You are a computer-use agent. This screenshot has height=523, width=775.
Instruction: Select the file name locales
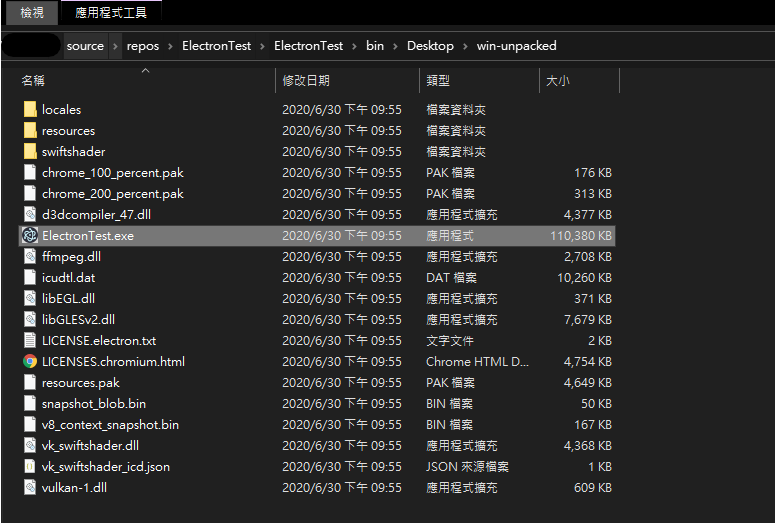61,110
